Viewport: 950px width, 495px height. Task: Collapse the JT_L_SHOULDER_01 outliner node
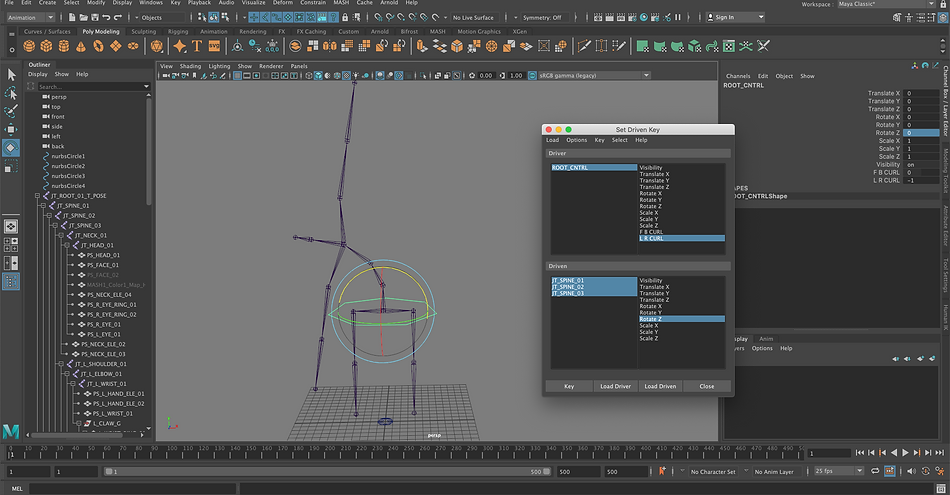click(x=61, y=364)
